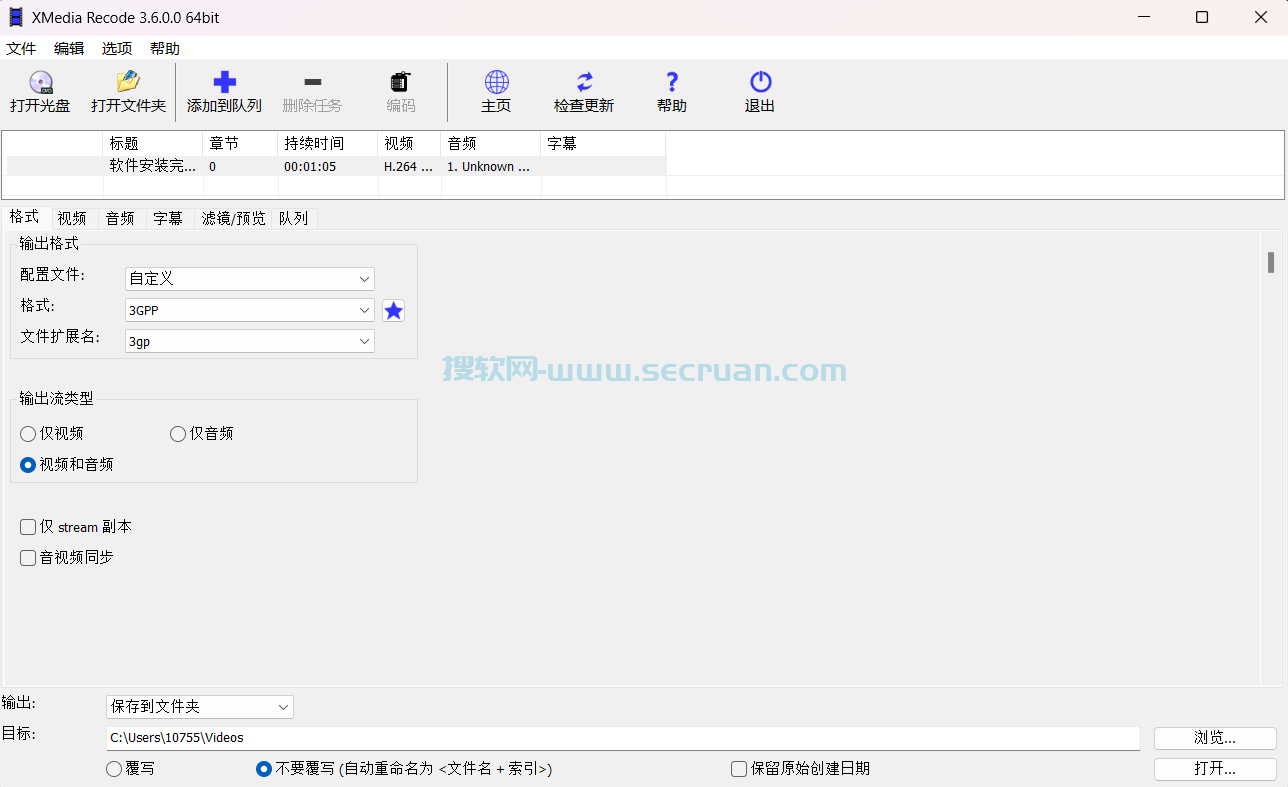Select the Video only (仅视频) radio button
Image resolution: width=1288 pixels, height=787 pixels.
28,434
